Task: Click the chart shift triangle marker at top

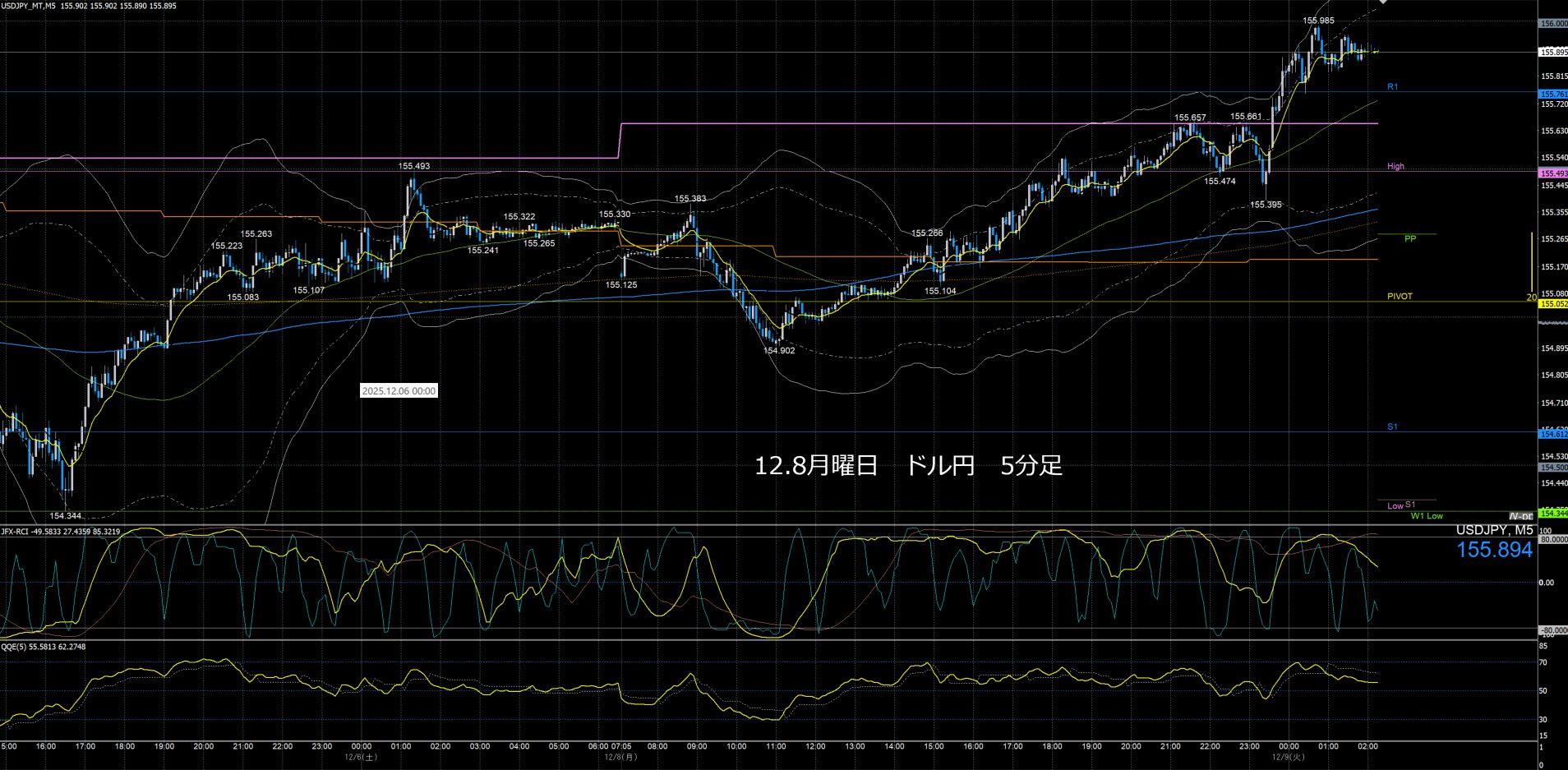Action: click(1382, 2)
